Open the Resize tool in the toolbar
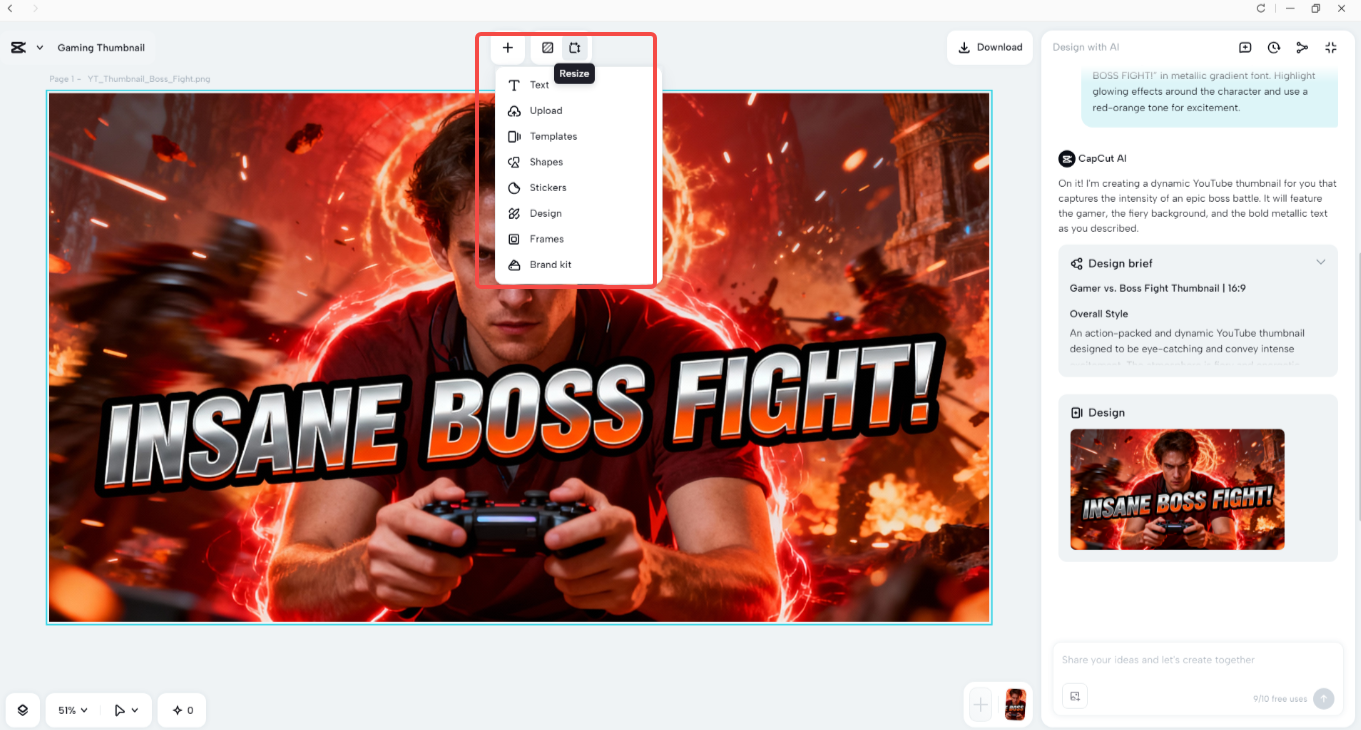The width and height of the screenshot is (1361, 730). 575,47
